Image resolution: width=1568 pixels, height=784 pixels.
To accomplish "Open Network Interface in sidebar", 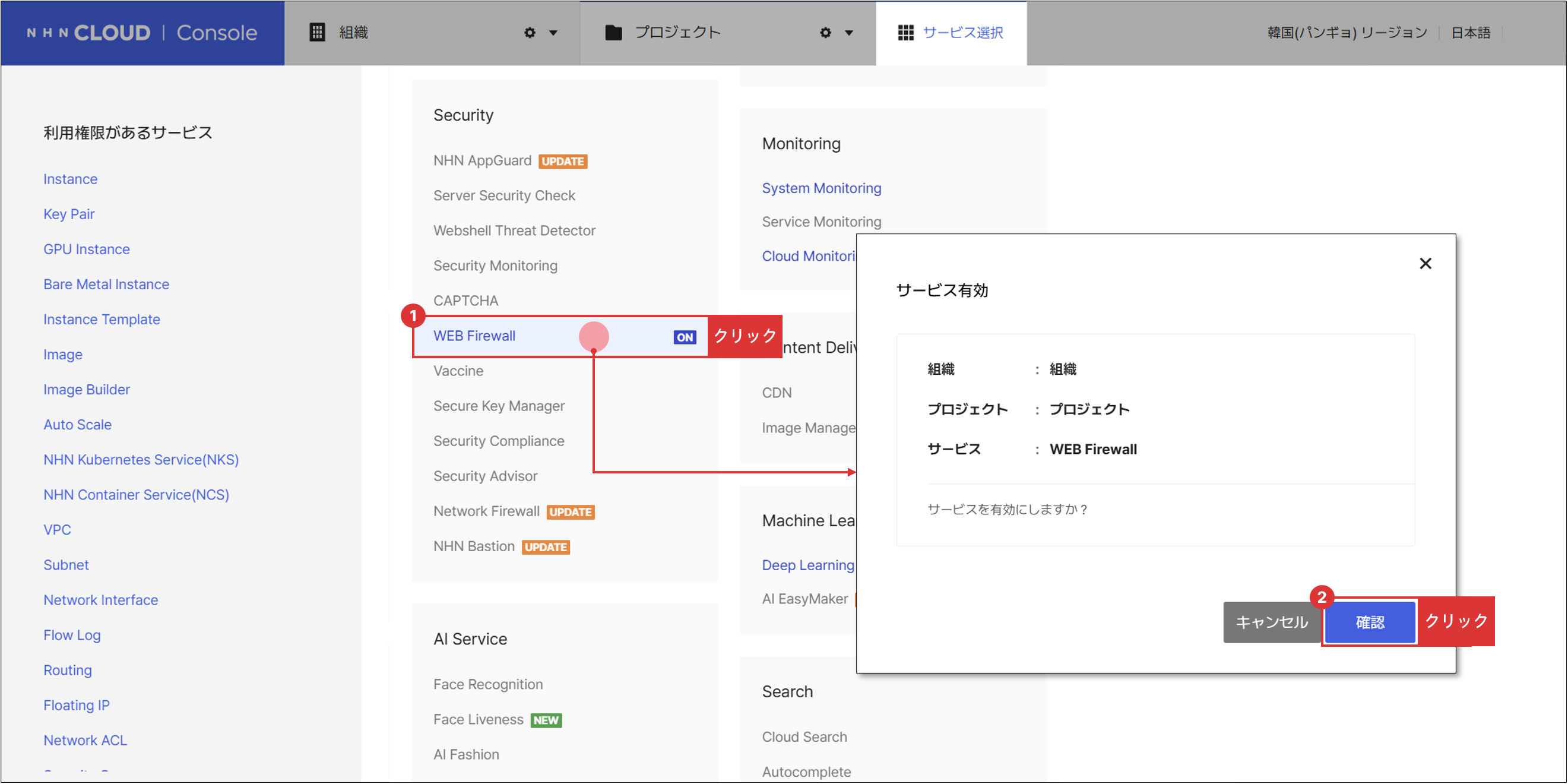I will tap(100, 600).
